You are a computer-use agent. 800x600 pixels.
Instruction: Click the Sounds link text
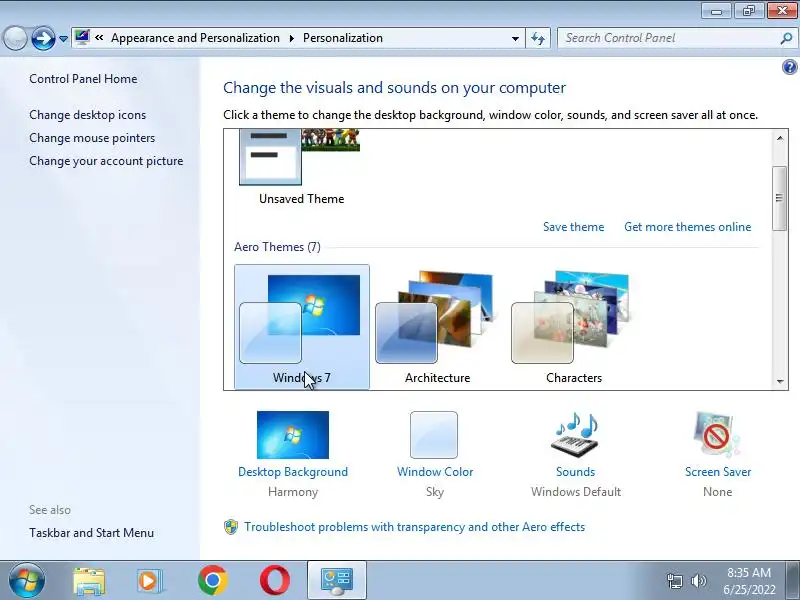[575, 472]
